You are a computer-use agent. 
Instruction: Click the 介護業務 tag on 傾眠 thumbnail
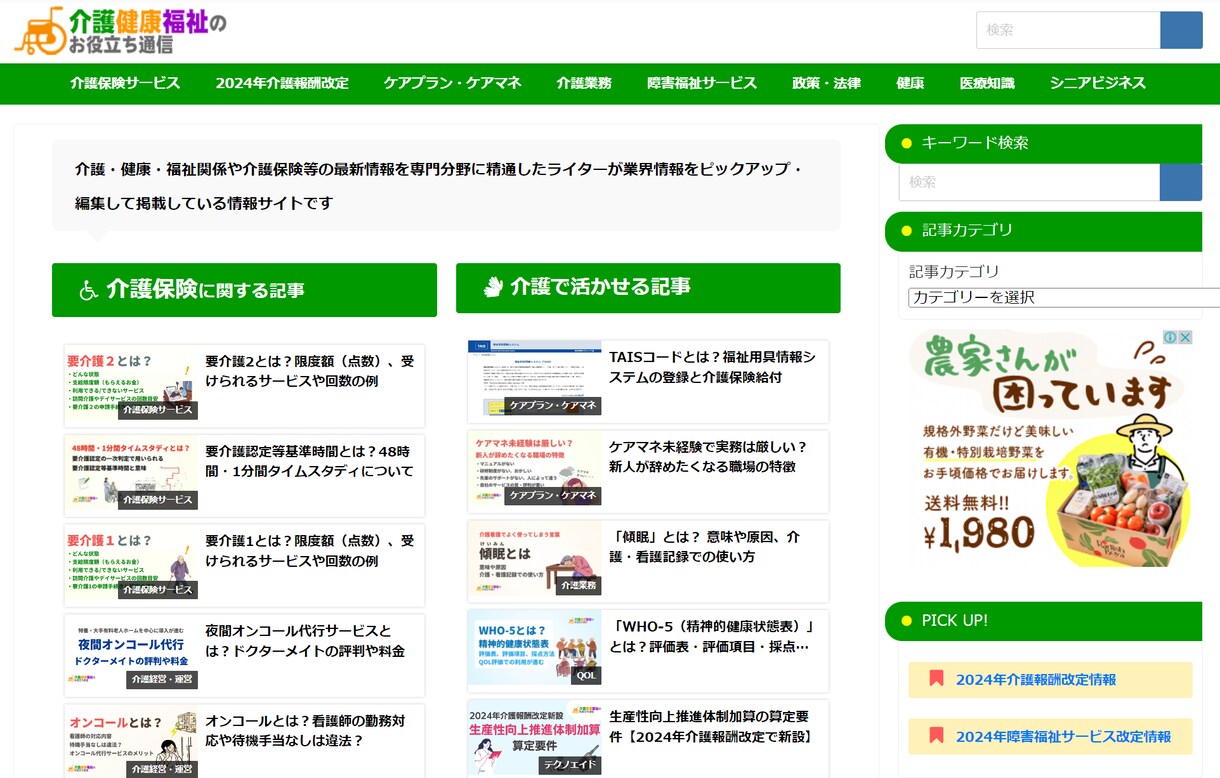click(x=579, y=586)
